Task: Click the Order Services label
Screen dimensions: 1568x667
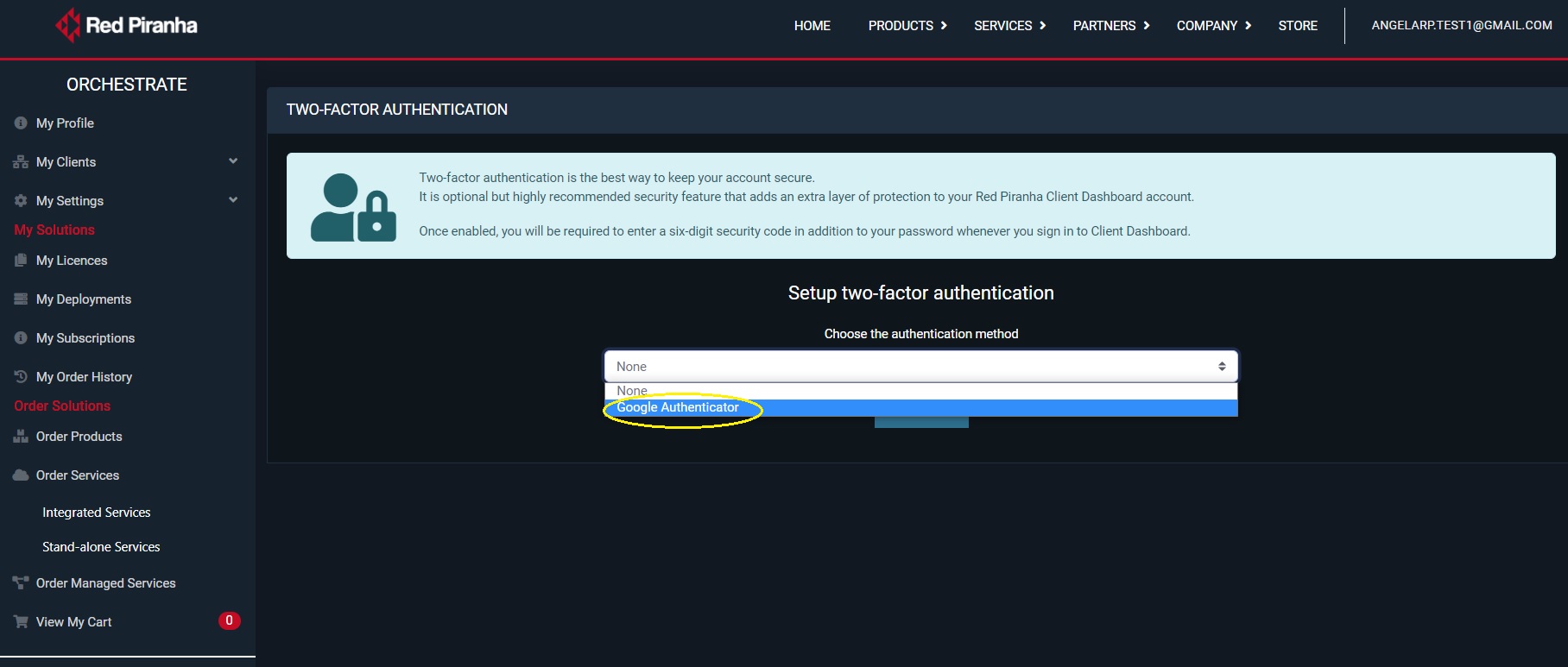Action: [78, 475]
